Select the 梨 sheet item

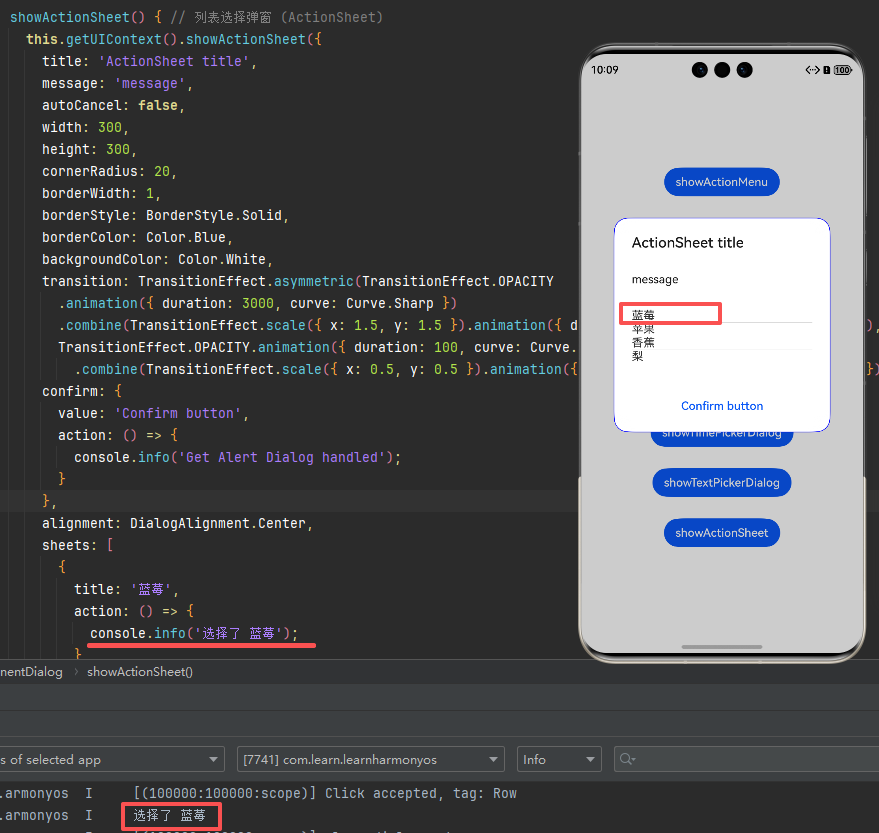637,355
